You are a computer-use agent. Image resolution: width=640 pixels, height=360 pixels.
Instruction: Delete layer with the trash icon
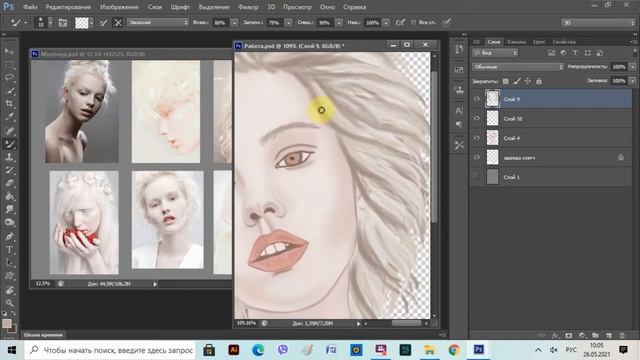[622, 335]
